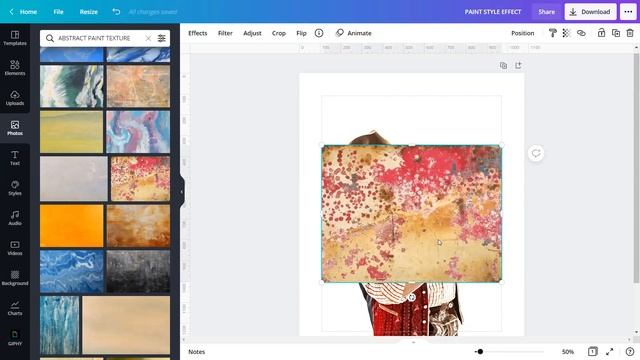This screenshot has width=640, height=360.
Task: Click the Download button
Action: click(590, 12)
